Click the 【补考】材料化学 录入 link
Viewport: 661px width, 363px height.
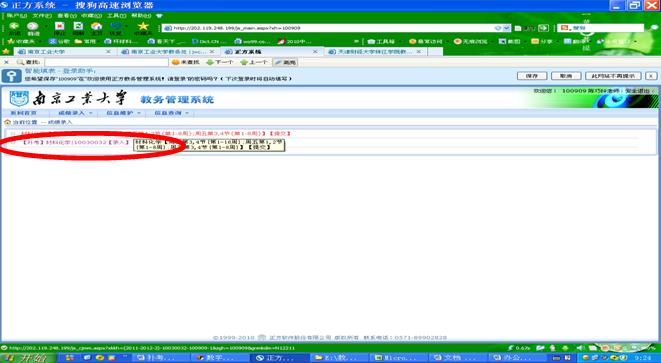(x=75, y=143)
